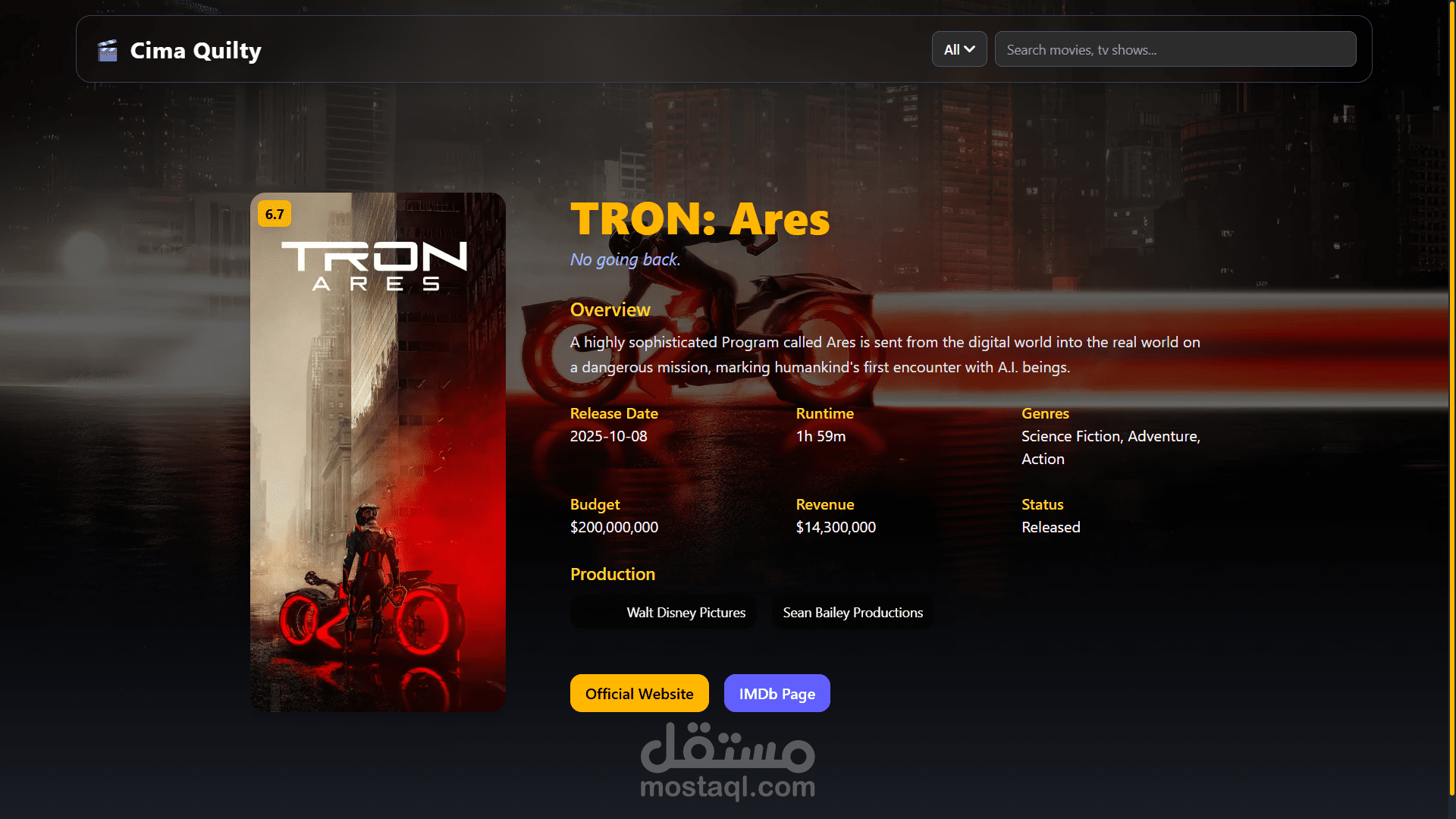Click the clapperboard logo icon
The image size is (1456, 819).
point(108,51)
